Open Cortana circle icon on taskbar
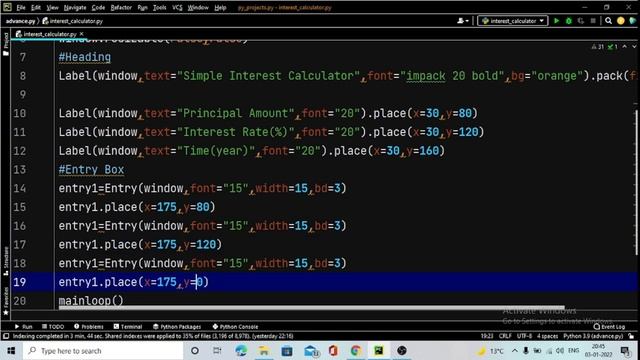Viewport: 640px width, 360px height. (195, 351)
